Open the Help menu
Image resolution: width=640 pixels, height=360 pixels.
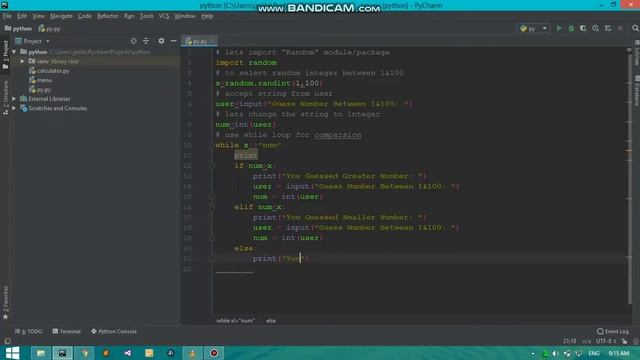pyautogui.click(x=207, y=16)
